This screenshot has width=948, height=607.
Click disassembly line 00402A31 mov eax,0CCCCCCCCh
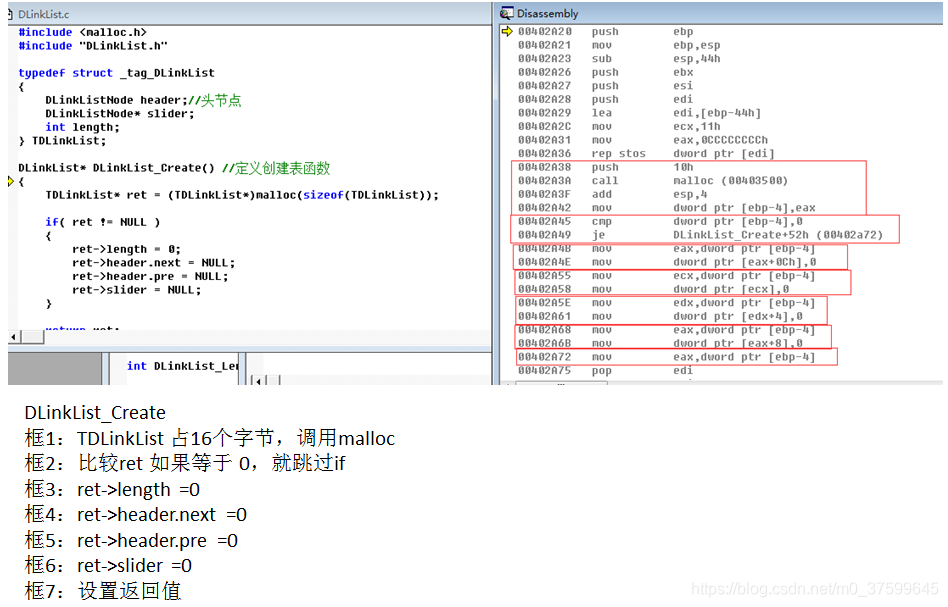(643, 140)
